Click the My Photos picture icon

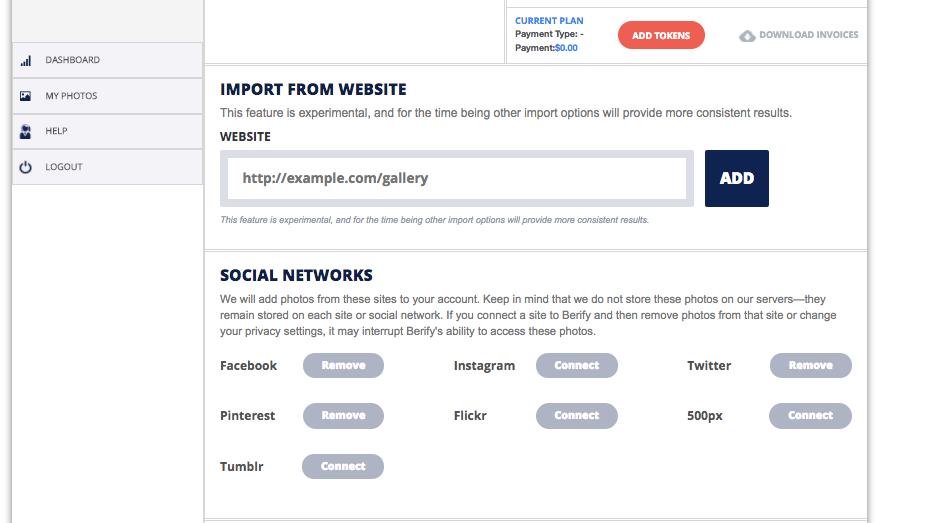click(25, 96)
